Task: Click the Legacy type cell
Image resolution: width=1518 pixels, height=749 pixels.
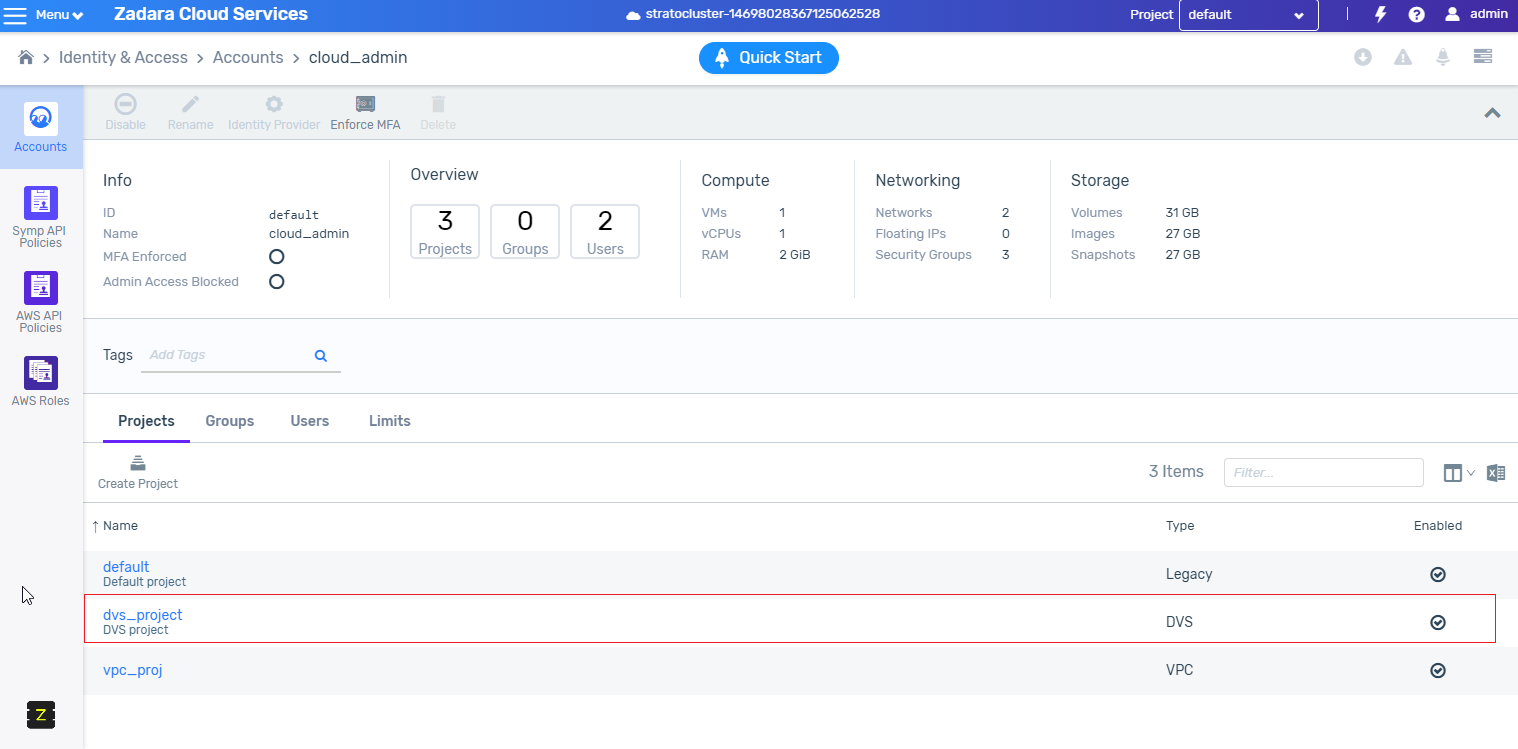Action: tap(1189, 574)
